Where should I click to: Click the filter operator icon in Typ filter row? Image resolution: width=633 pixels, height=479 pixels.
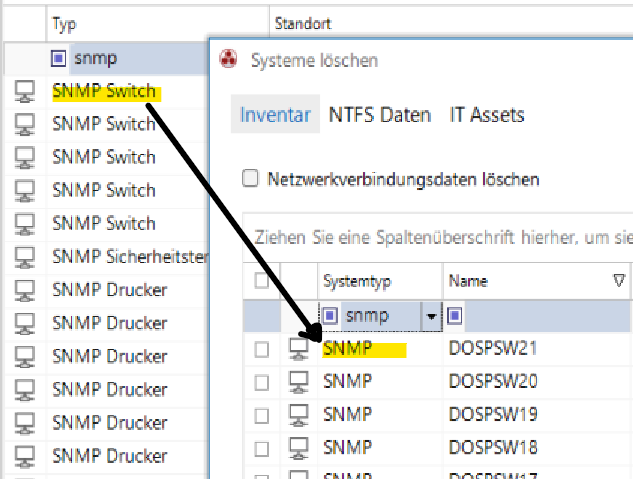point(60,58)
